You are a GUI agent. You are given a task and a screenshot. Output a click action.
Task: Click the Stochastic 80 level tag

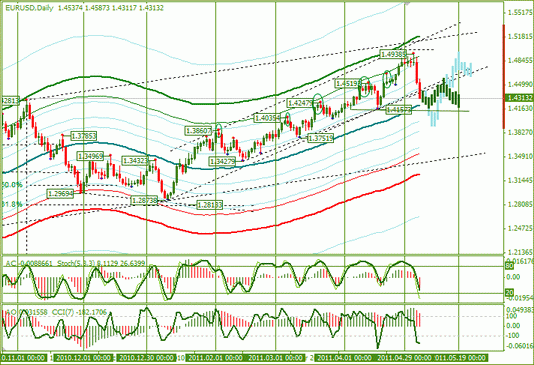click(x=509, y=266)
